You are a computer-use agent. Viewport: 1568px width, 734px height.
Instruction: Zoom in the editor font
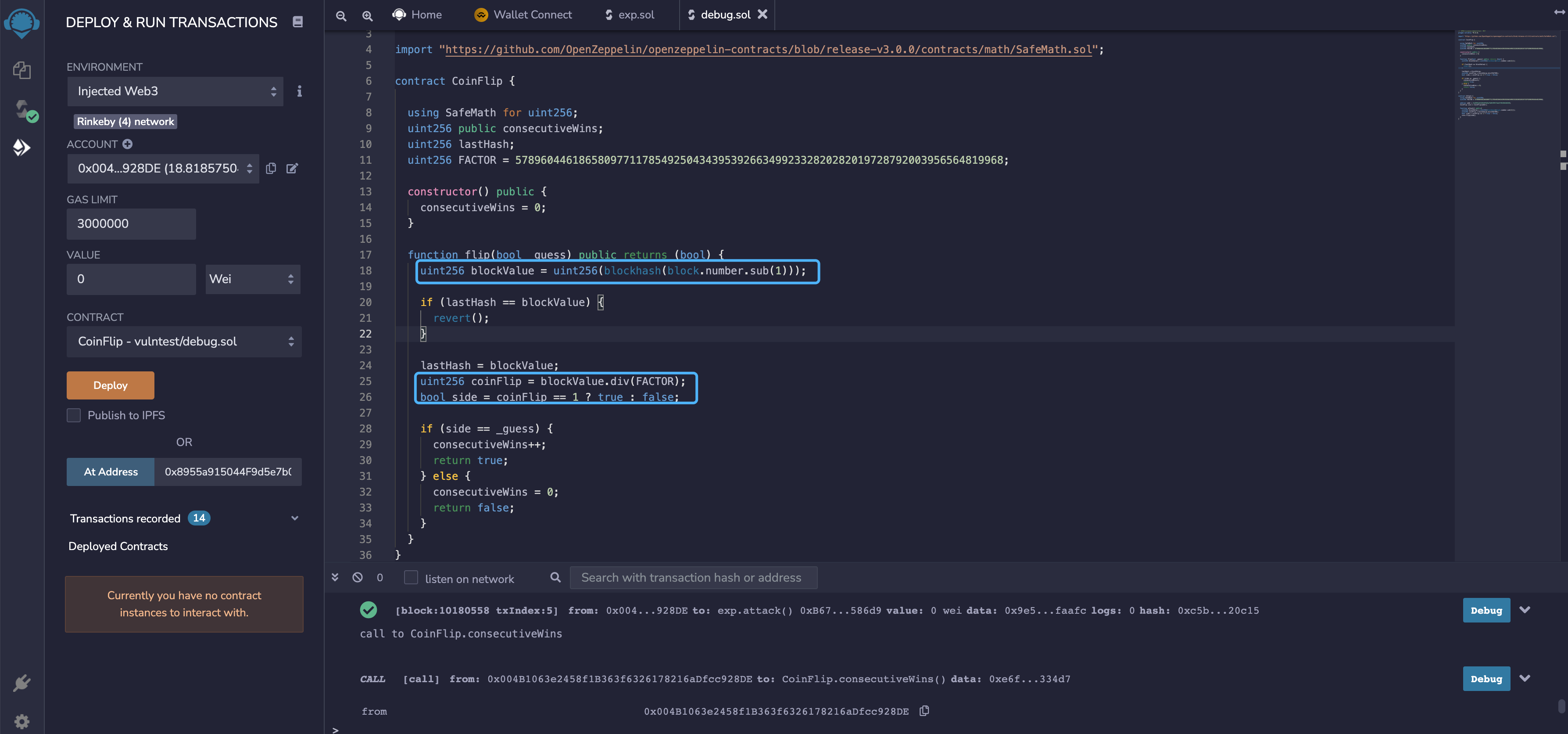click(368, 15)
